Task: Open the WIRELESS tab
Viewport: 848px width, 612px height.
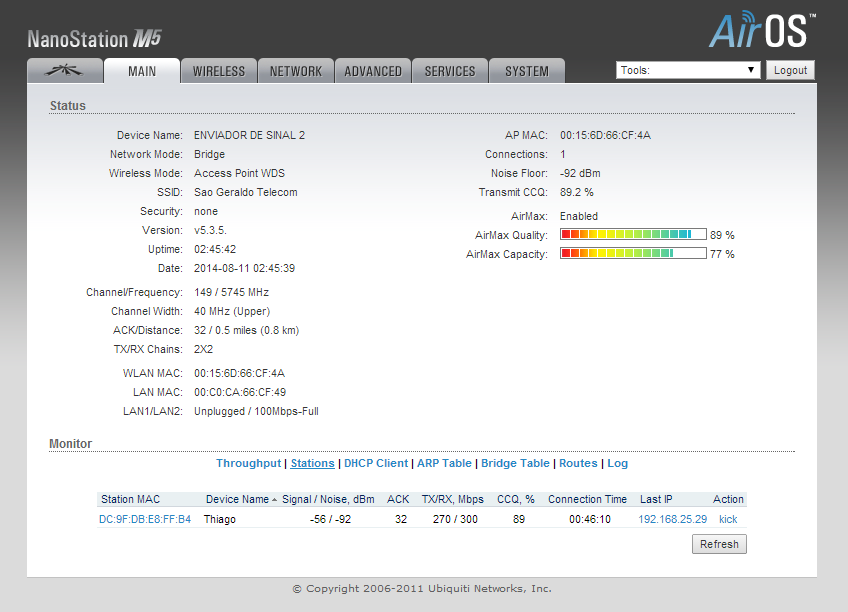Action: pyautogui.click(x=218, y=71)
